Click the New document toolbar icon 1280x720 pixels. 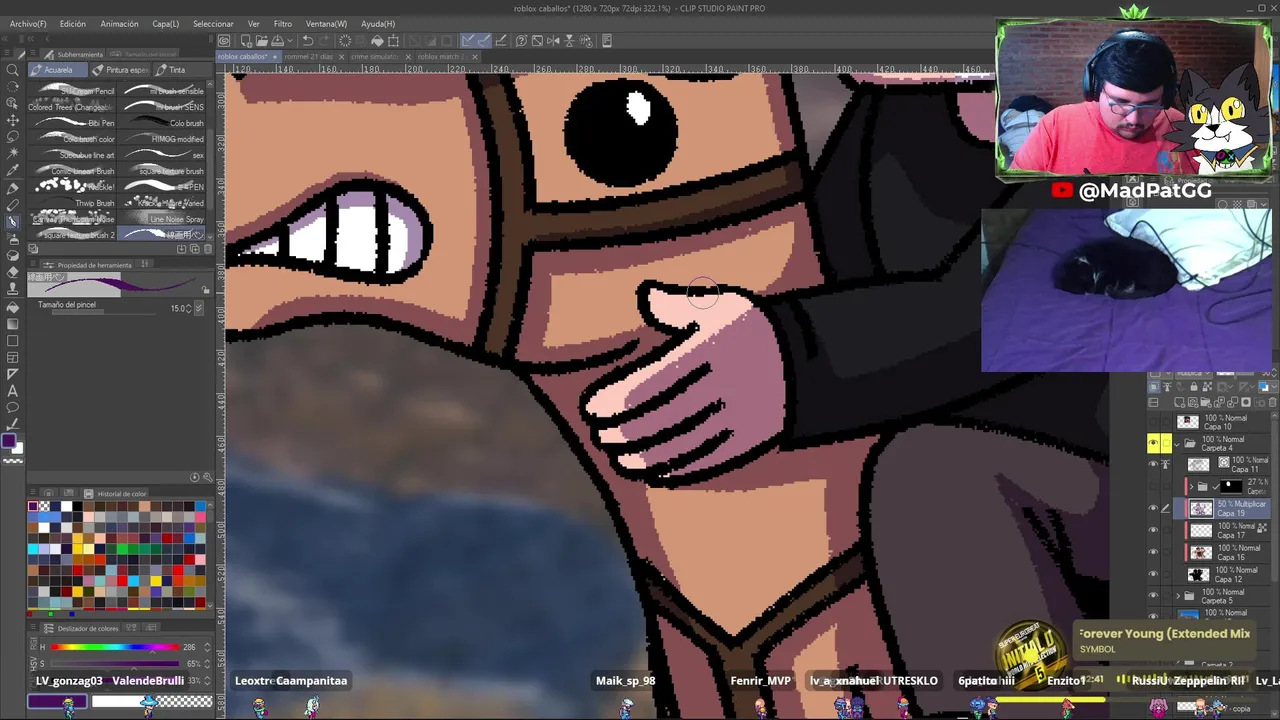(246, 41)
